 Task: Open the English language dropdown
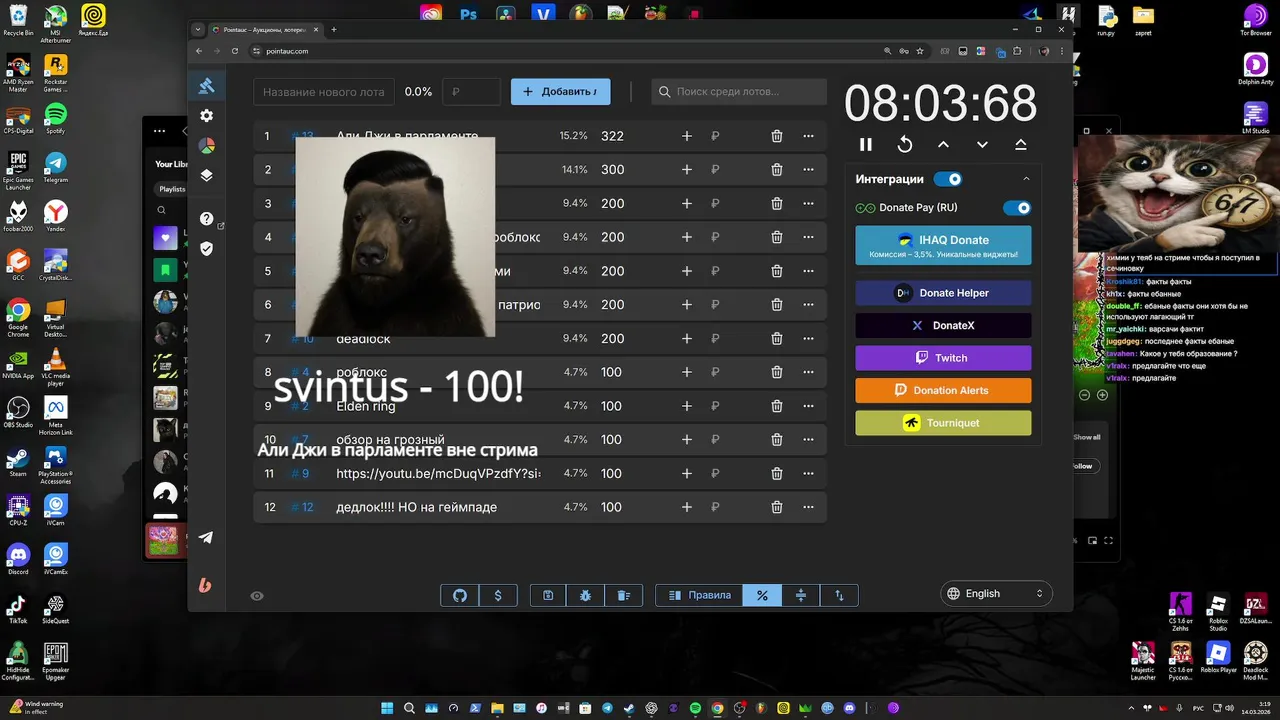tap(996, 593)
